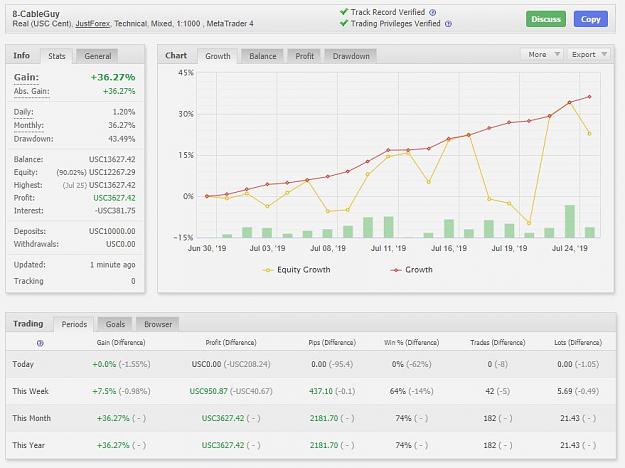Switch to the Stats tab
Image resolution: width=625 pixels, height=468 pixels.
pos(57,56)
